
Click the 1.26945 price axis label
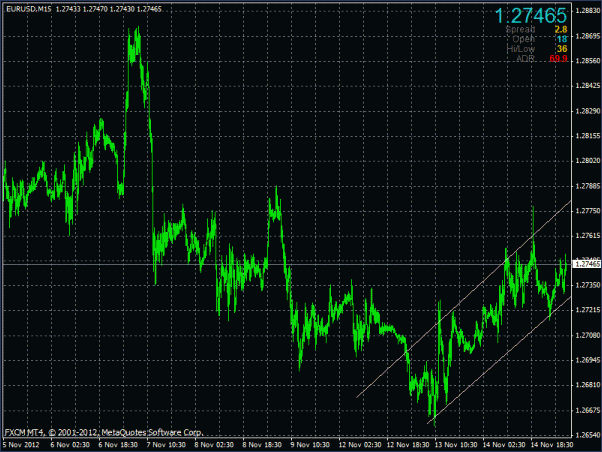pos(588,360)
